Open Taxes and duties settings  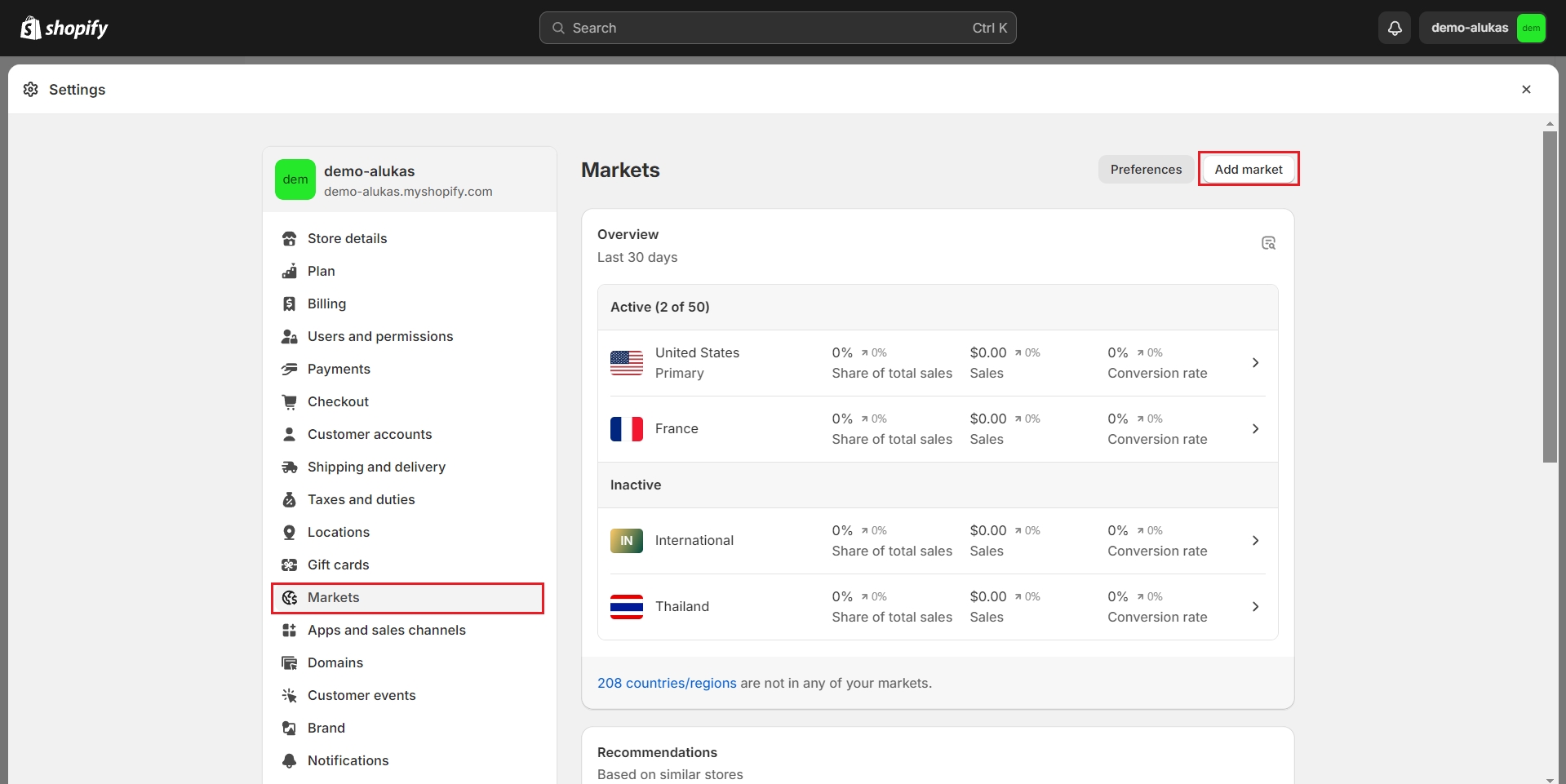(x=361, y=500)
